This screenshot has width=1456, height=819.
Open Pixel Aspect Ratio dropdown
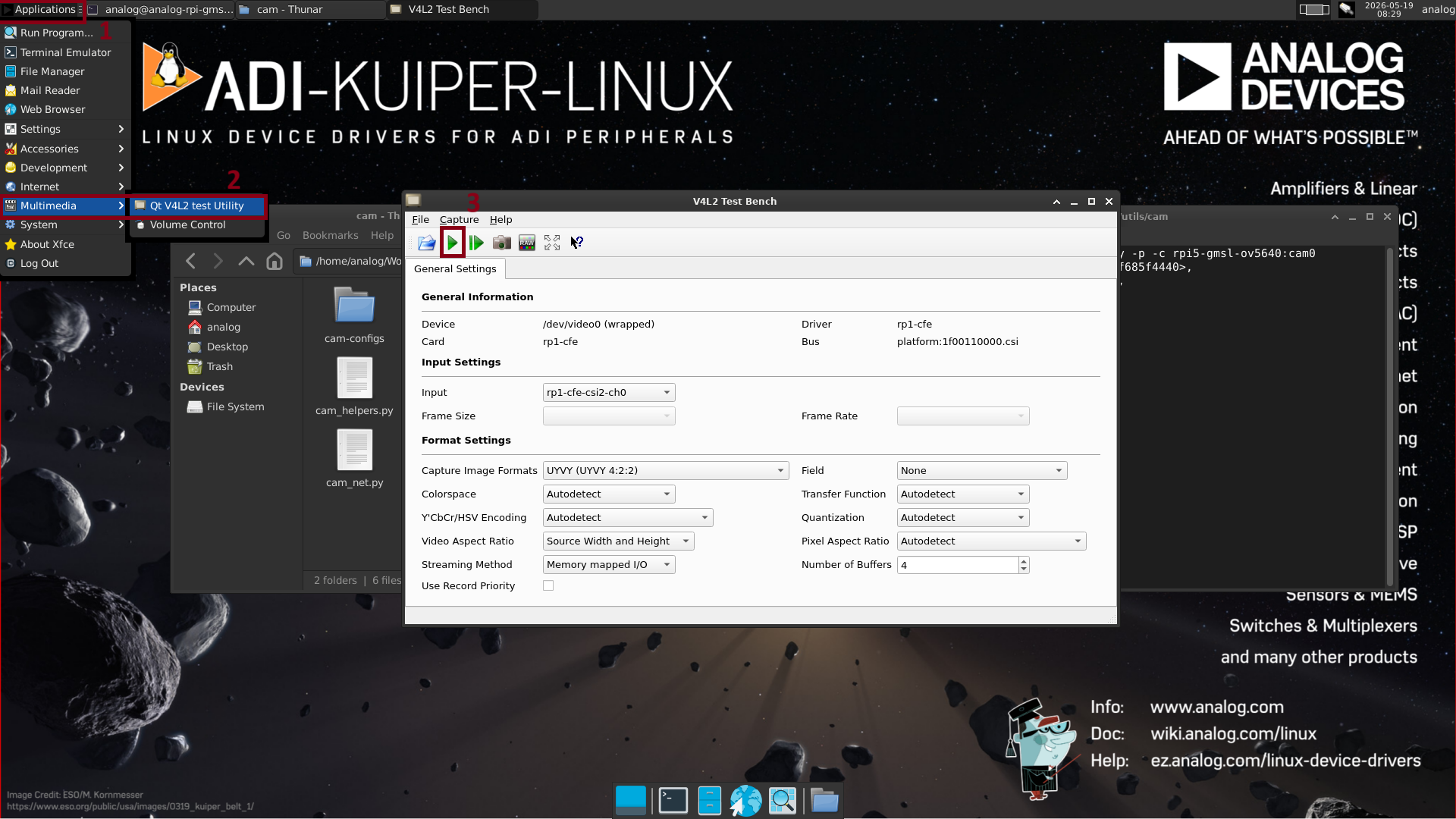coord(991,541)
